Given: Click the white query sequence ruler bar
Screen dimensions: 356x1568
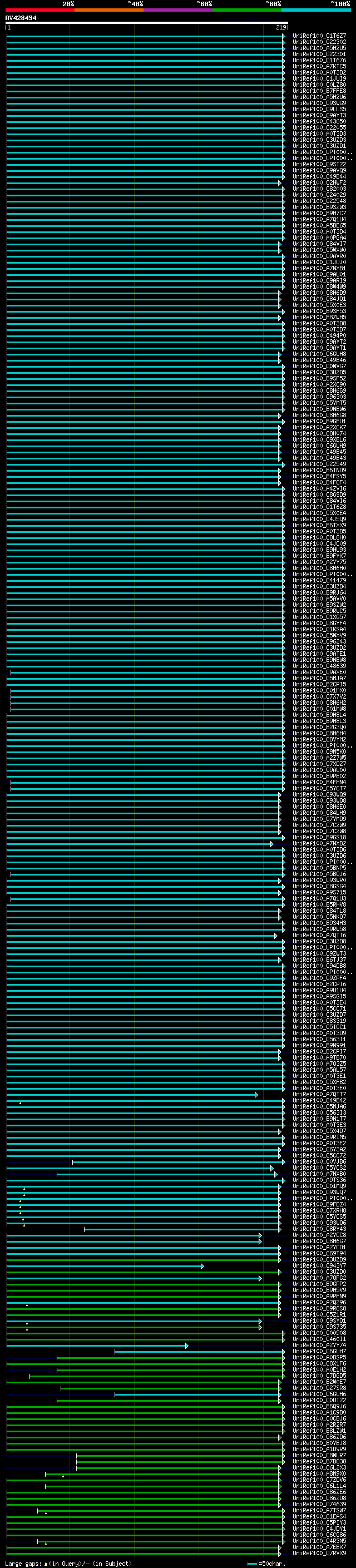Looking at the screenshot, I should (x=147, y=23).
